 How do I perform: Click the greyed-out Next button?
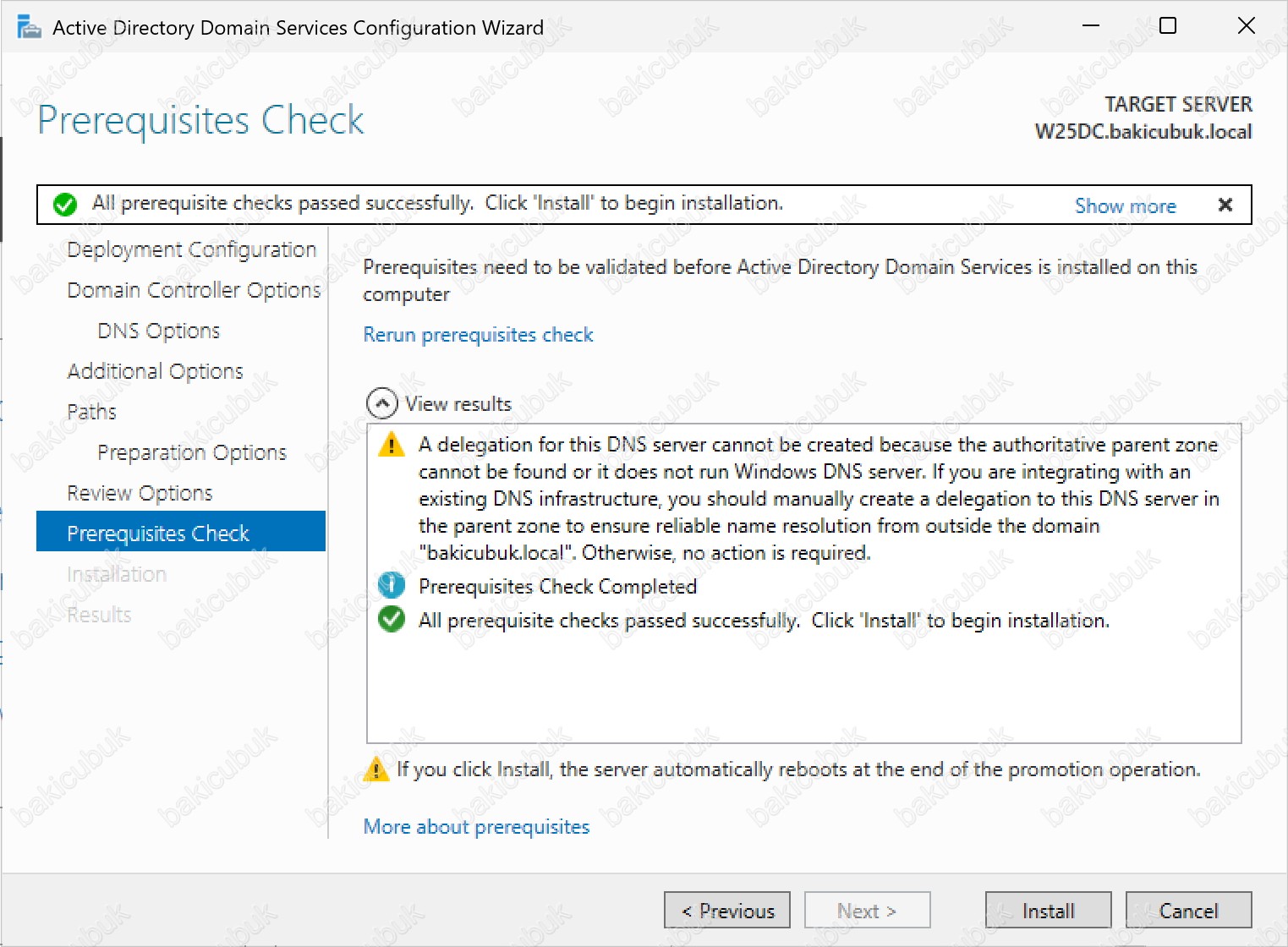868,910
